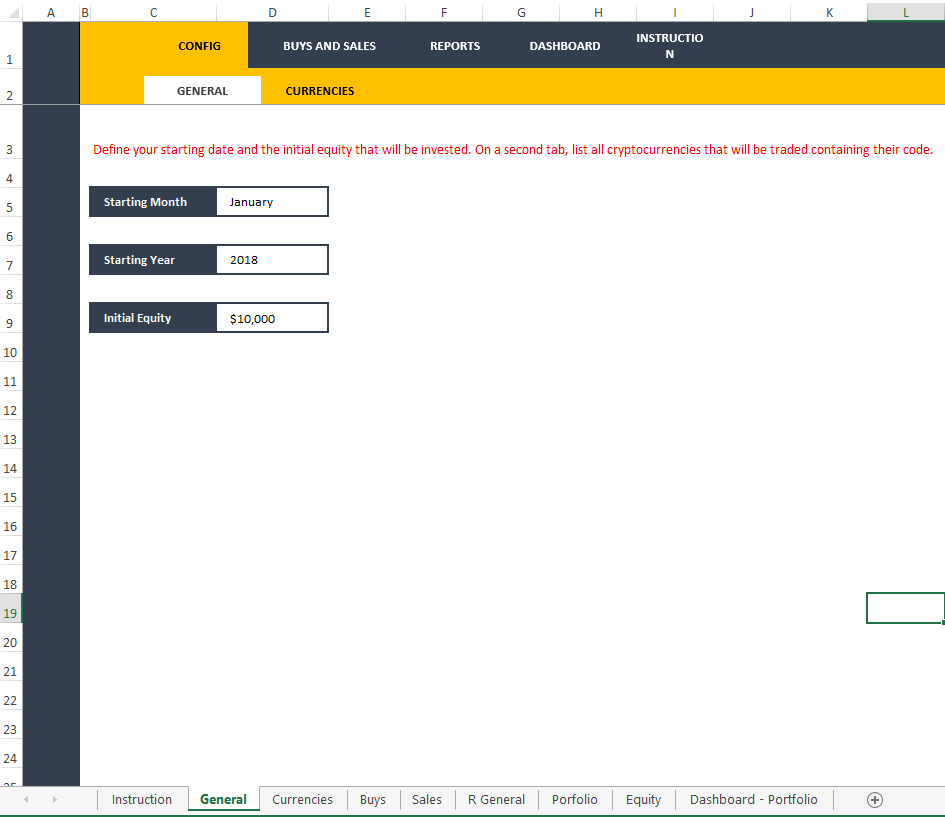Open the Dashboard - Portfolio sheet tab
The height and width of the screenshot is (817, 945).
coord(753,800)
